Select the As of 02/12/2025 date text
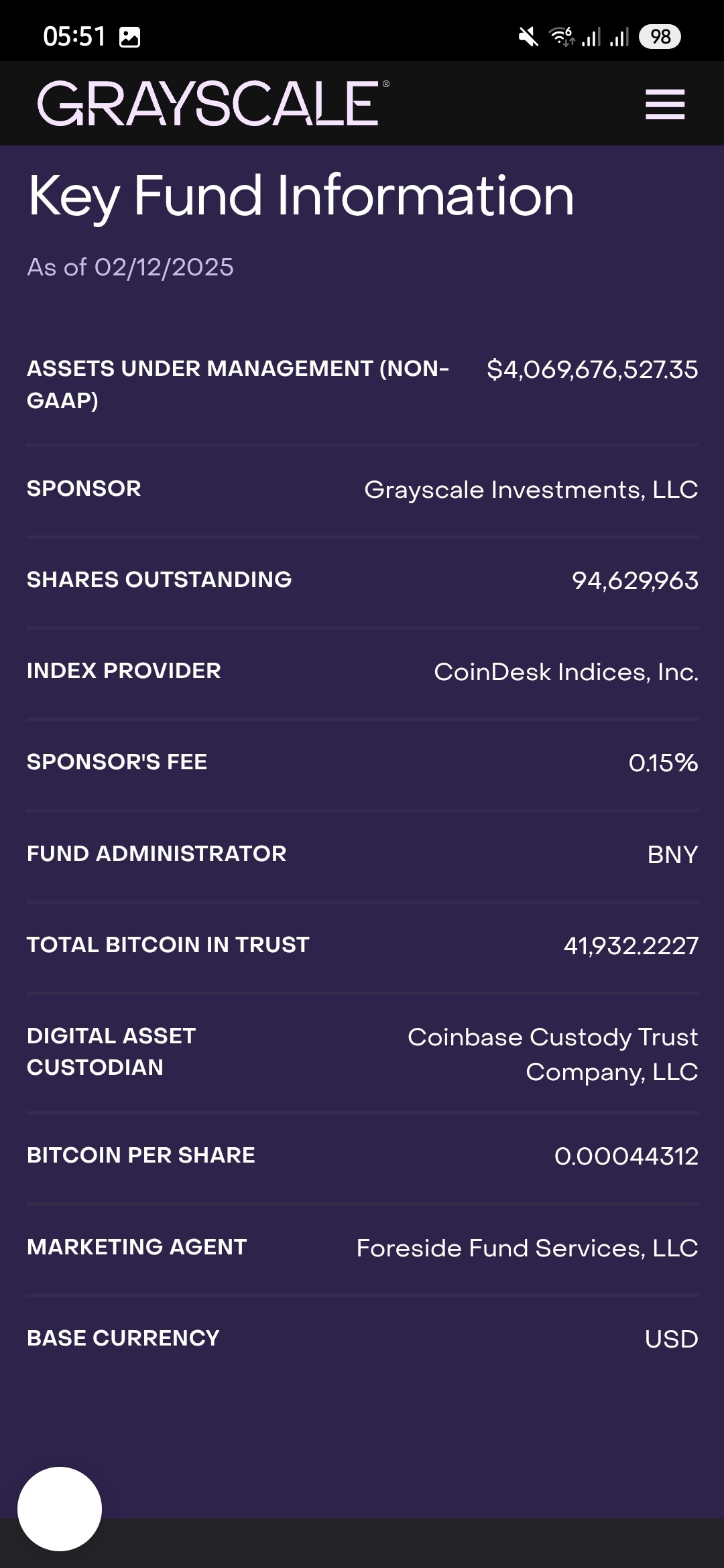This screenshot has height=1568, width=724. pyautogui.click(x=130, y=267)
